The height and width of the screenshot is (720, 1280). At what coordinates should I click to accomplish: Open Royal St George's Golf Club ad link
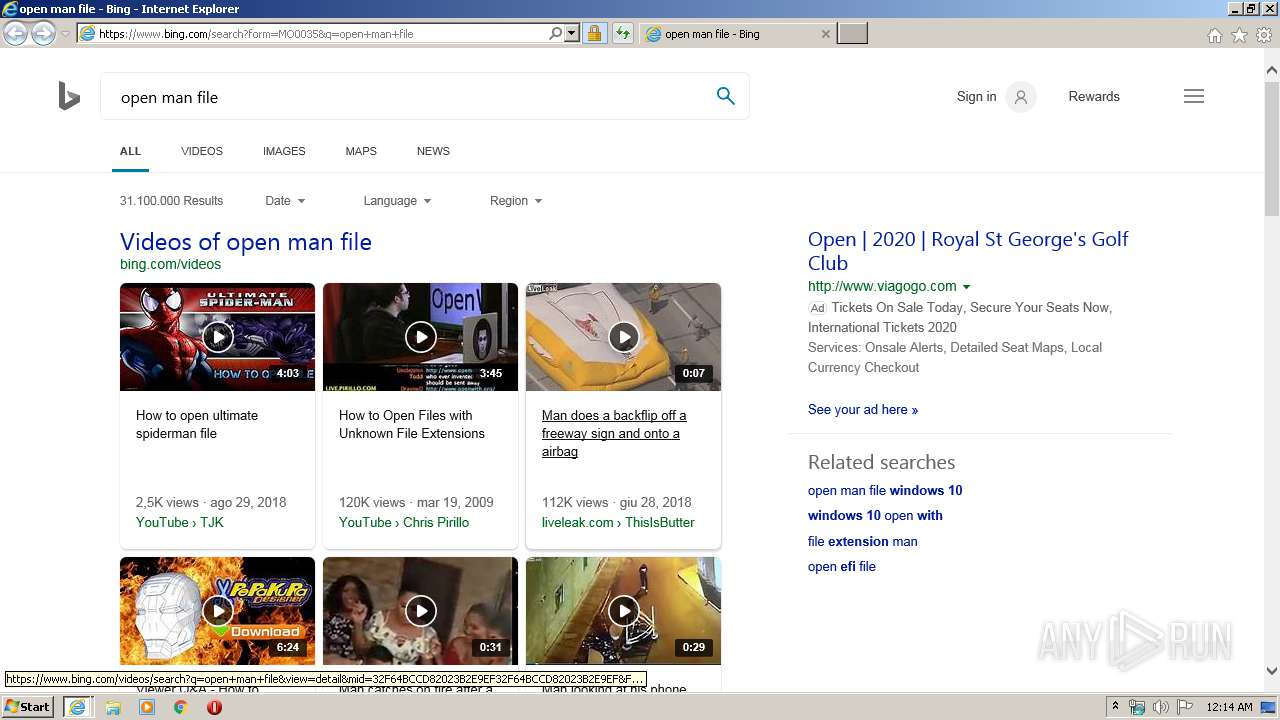(968, 251)
